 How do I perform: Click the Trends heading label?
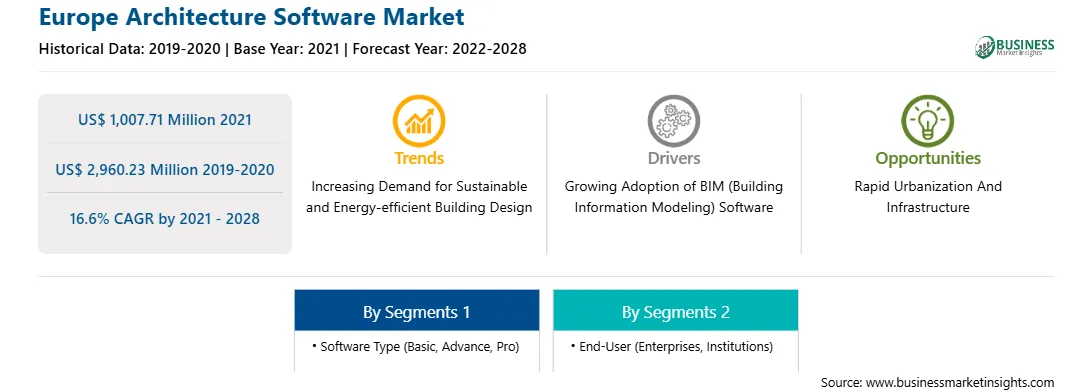point(419,158)
